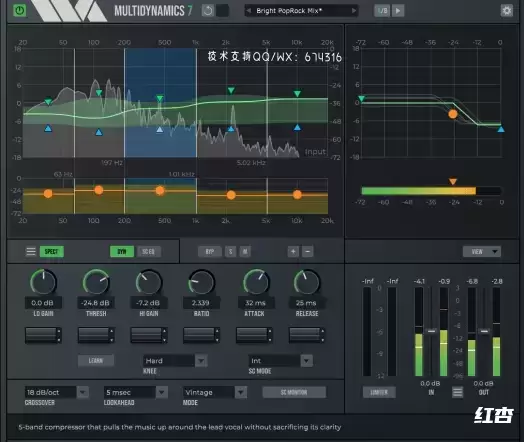Open the KNEE dropdown showing Hard
Screen dimensions: 524x442
(175, 361)
